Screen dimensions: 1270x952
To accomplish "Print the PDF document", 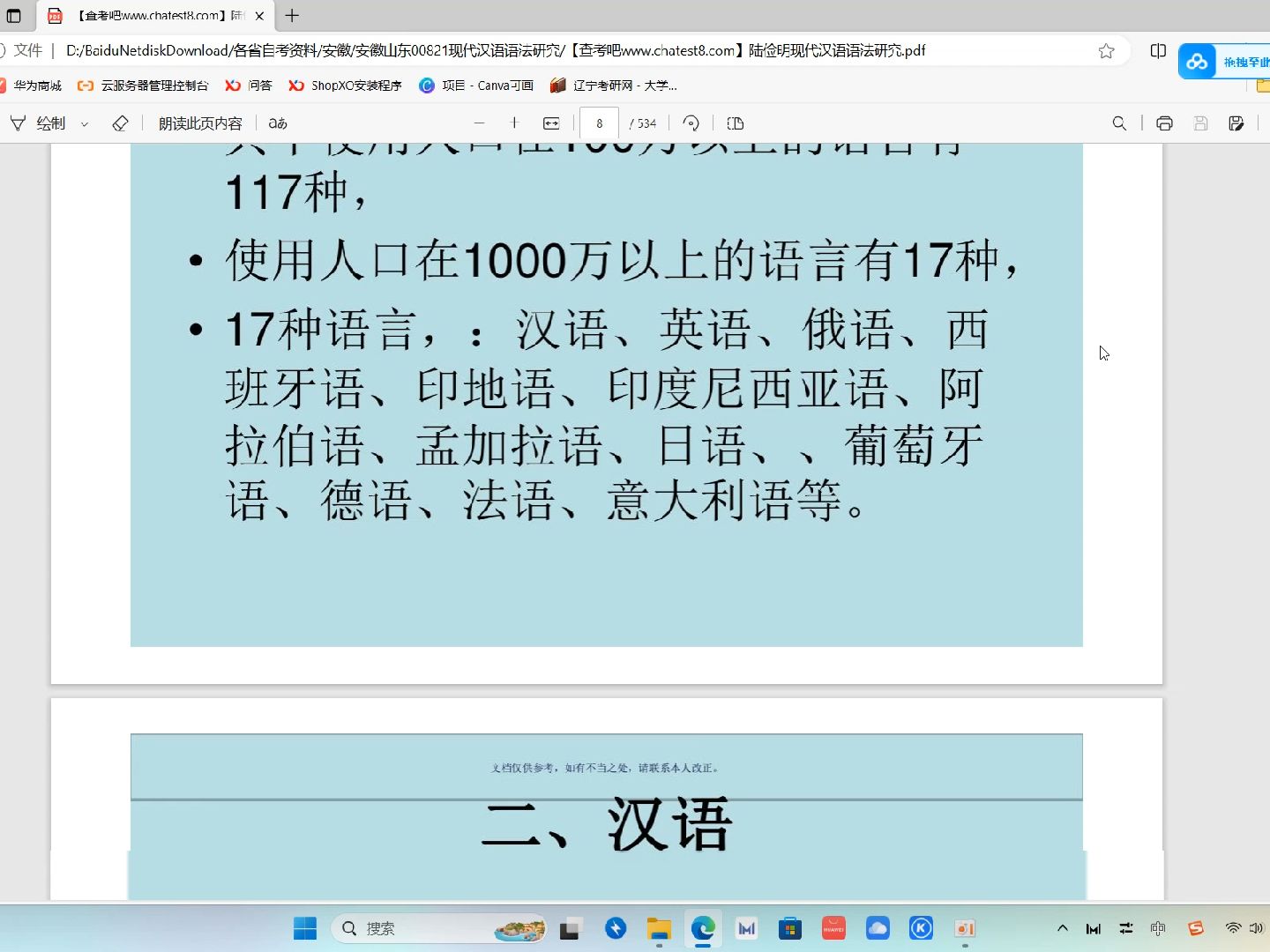I will click(1164, 123).
